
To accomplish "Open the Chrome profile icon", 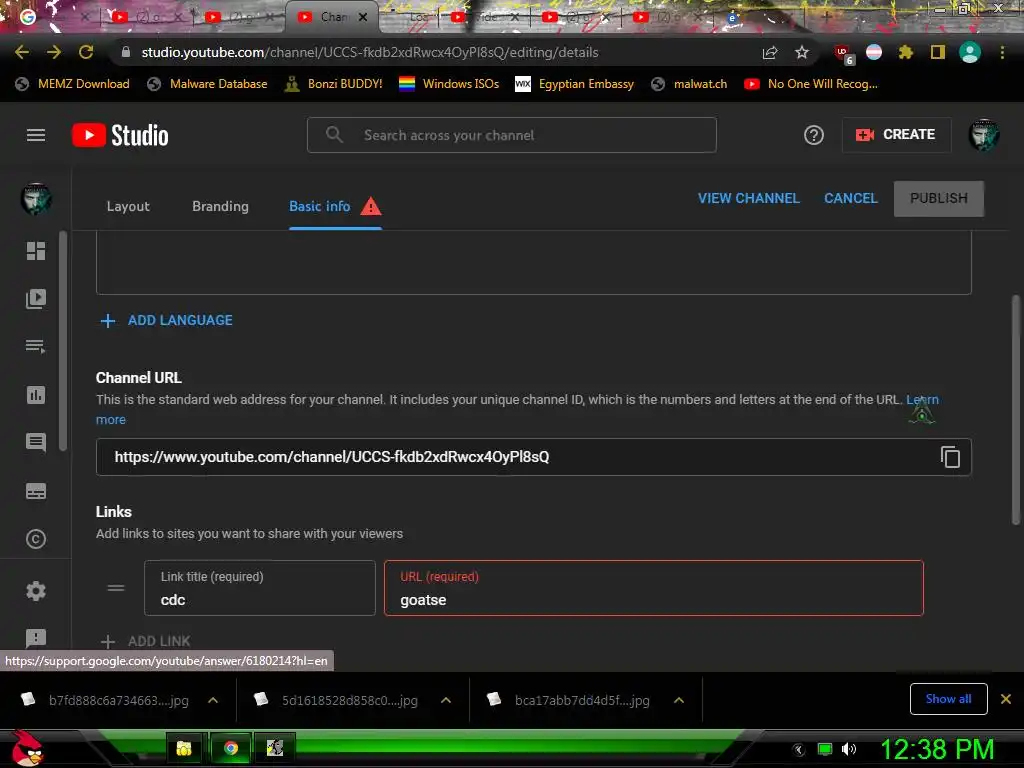I will [x=970, y=52].
